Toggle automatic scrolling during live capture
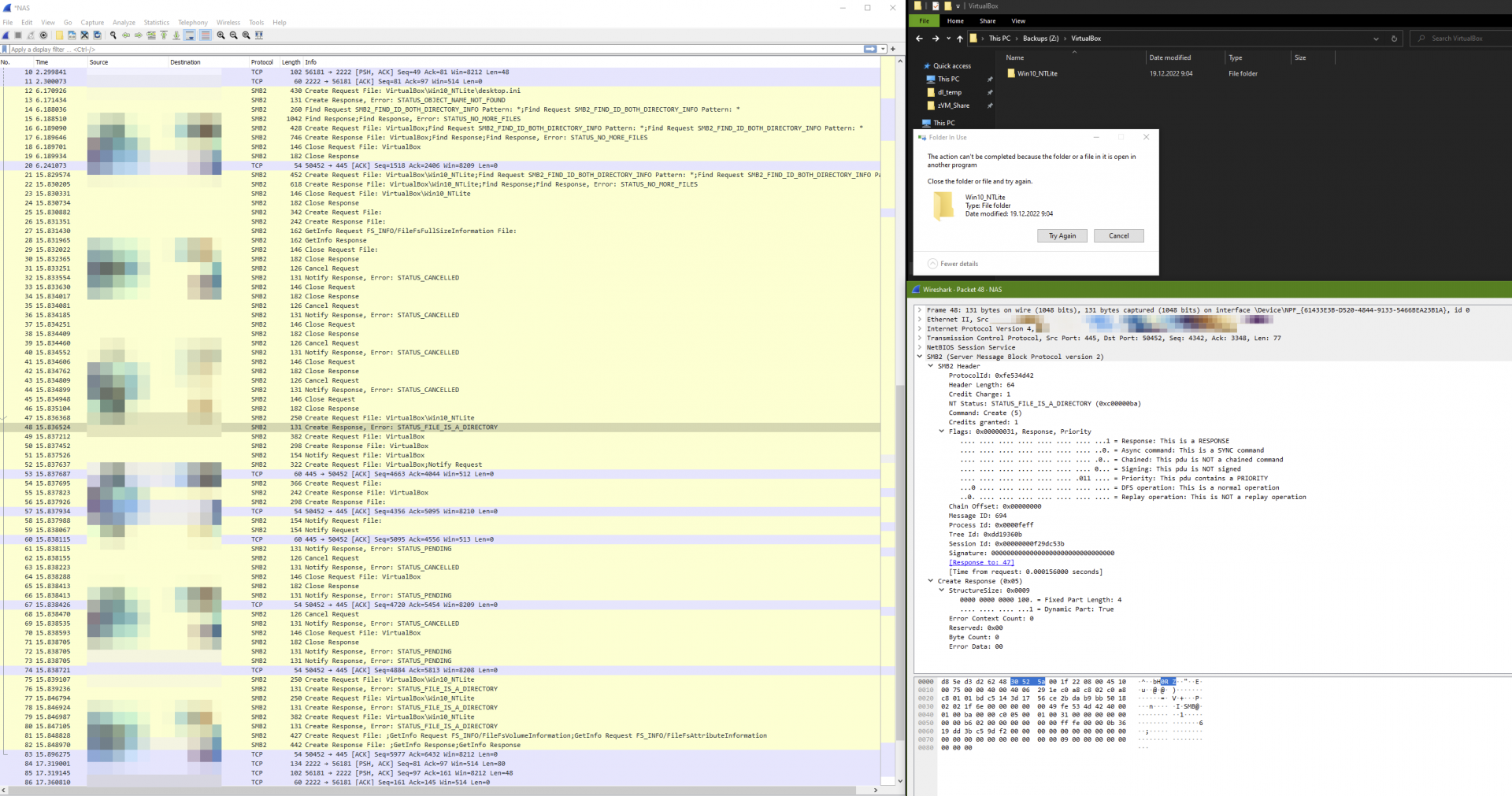The width and height of the screenshot is (1512, 796). tap(190, 35)
